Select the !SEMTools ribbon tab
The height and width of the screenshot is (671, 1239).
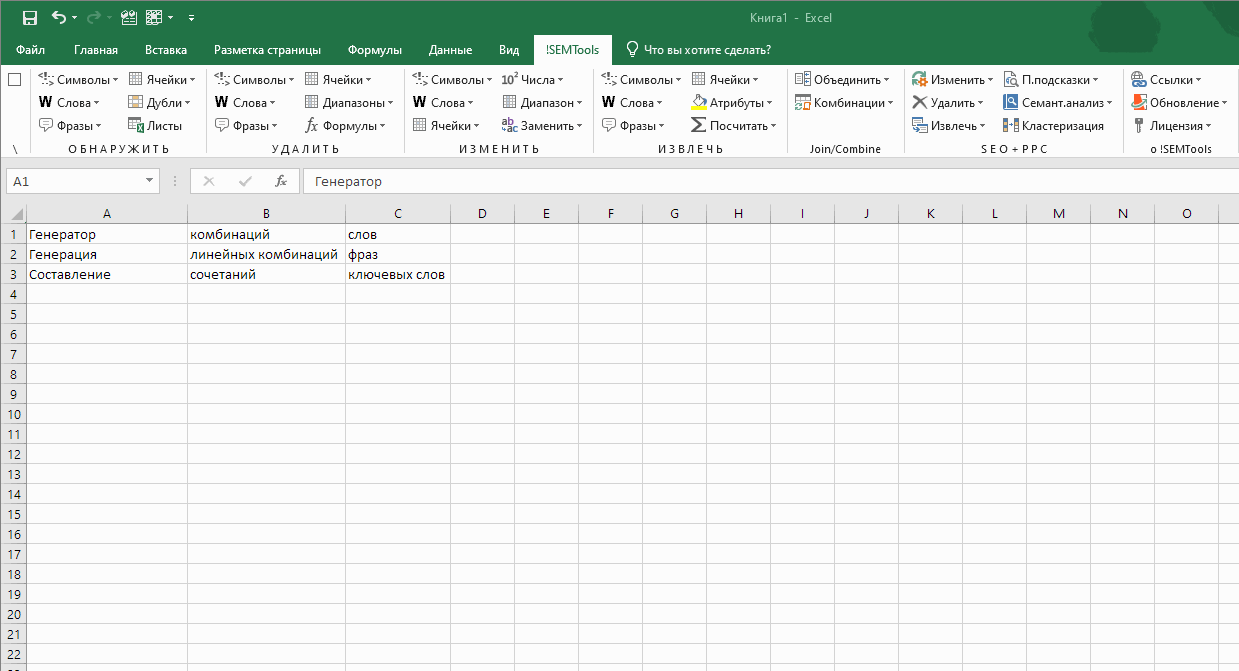[573, 50]
